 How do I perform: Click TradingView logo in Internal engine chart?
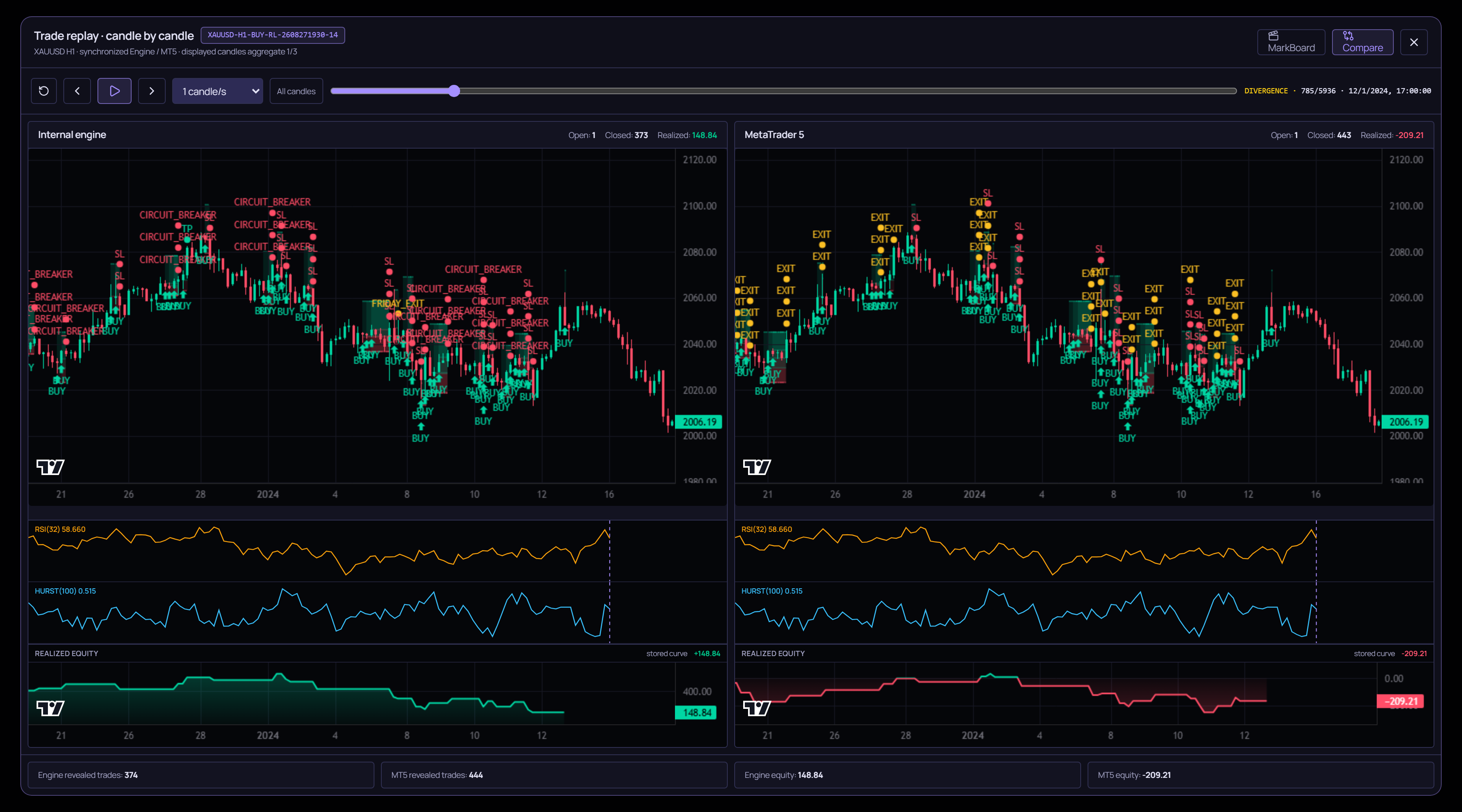coord(50,467)
